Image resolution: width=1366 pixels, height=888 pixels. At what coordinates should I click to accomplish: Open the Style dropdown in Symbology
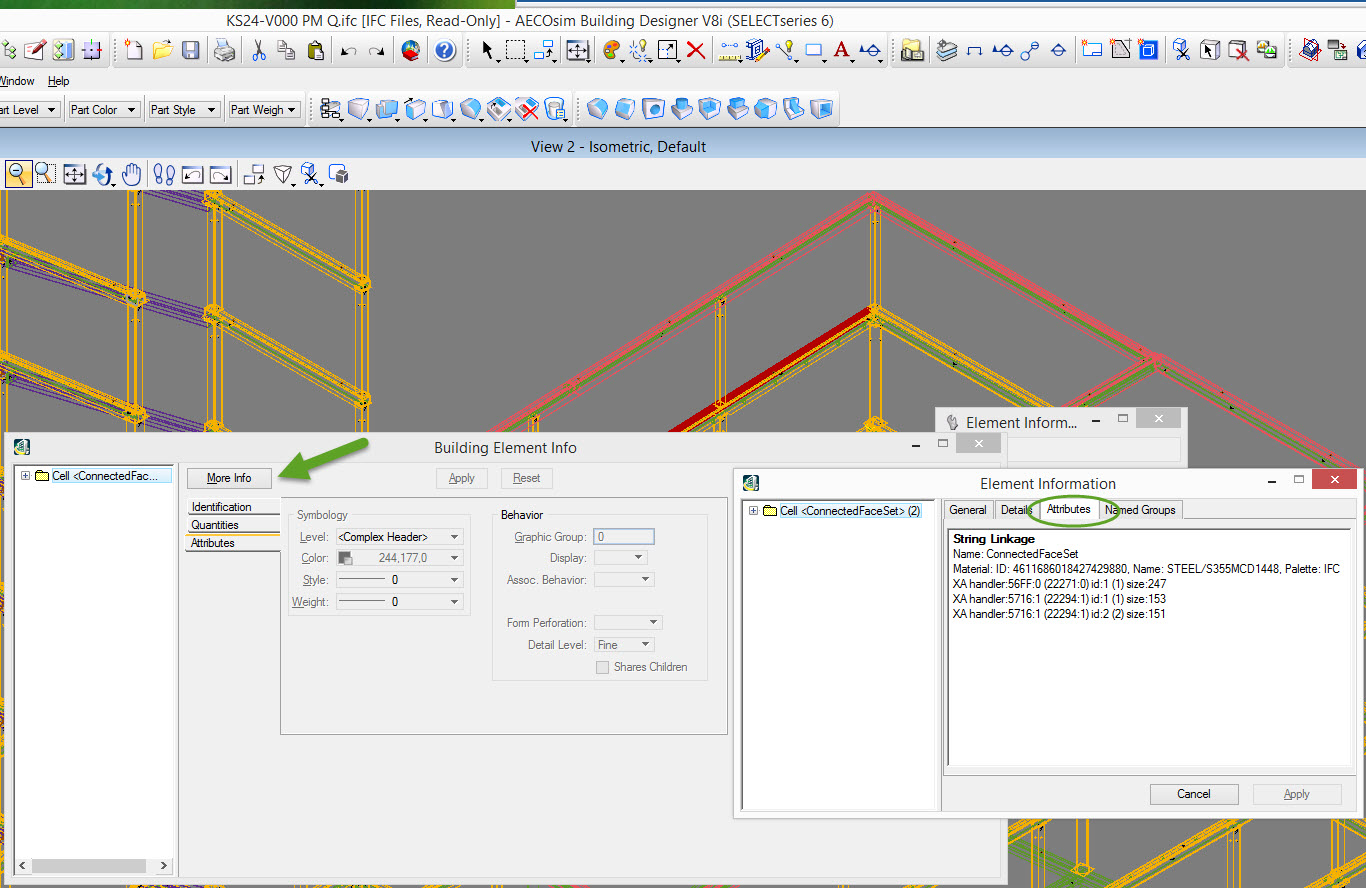click(x=399, y=580)
